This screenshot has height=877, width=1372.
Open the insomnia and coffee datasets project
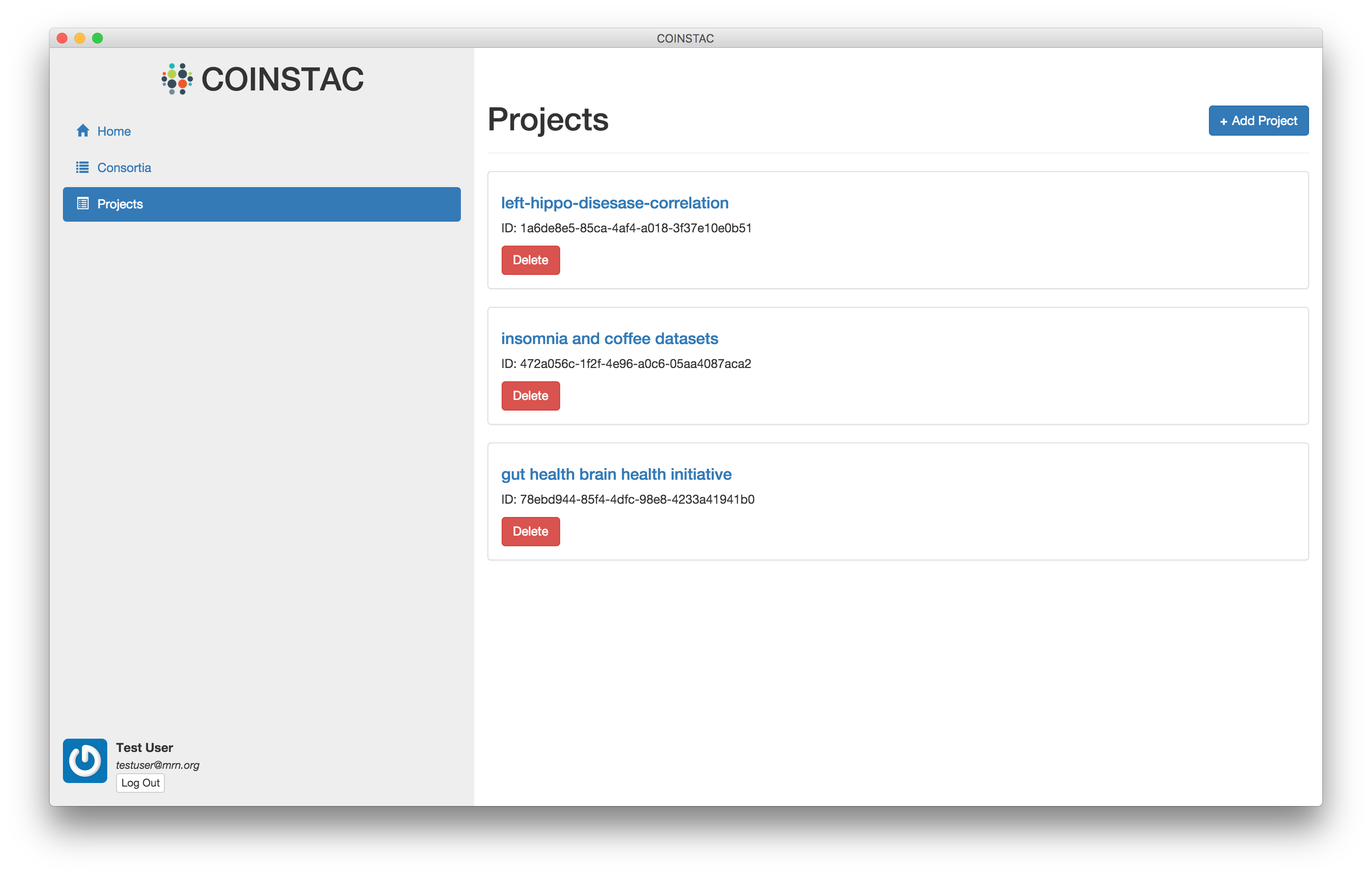tap(609, 339)
